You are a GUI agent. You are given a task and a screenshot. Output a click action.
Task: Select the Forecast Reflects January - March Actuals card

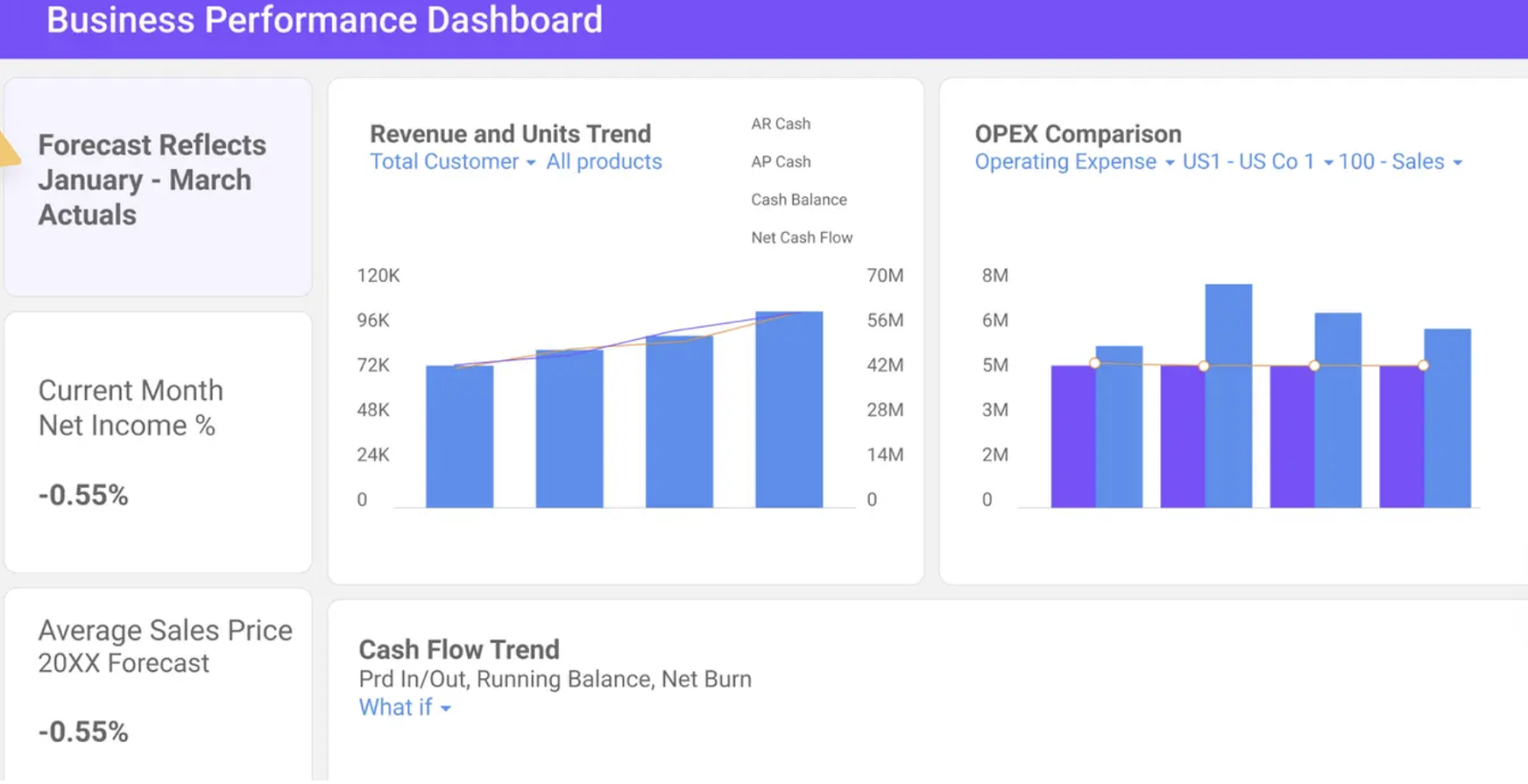158,186
